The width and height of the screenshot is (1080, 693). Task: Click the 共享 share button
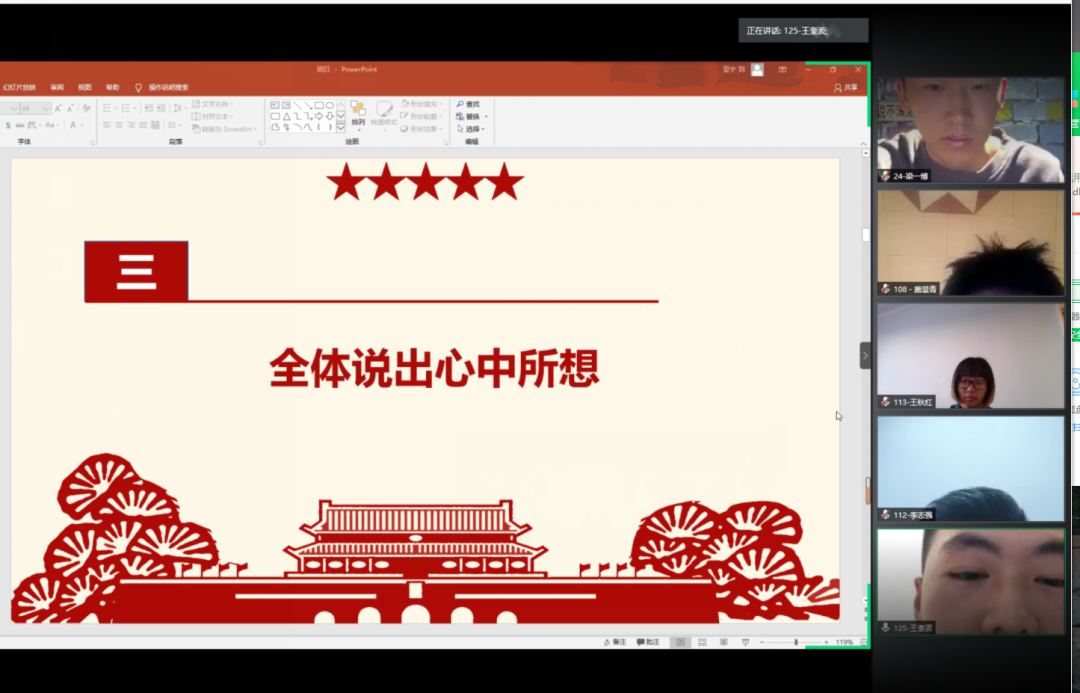coord(845,88)
